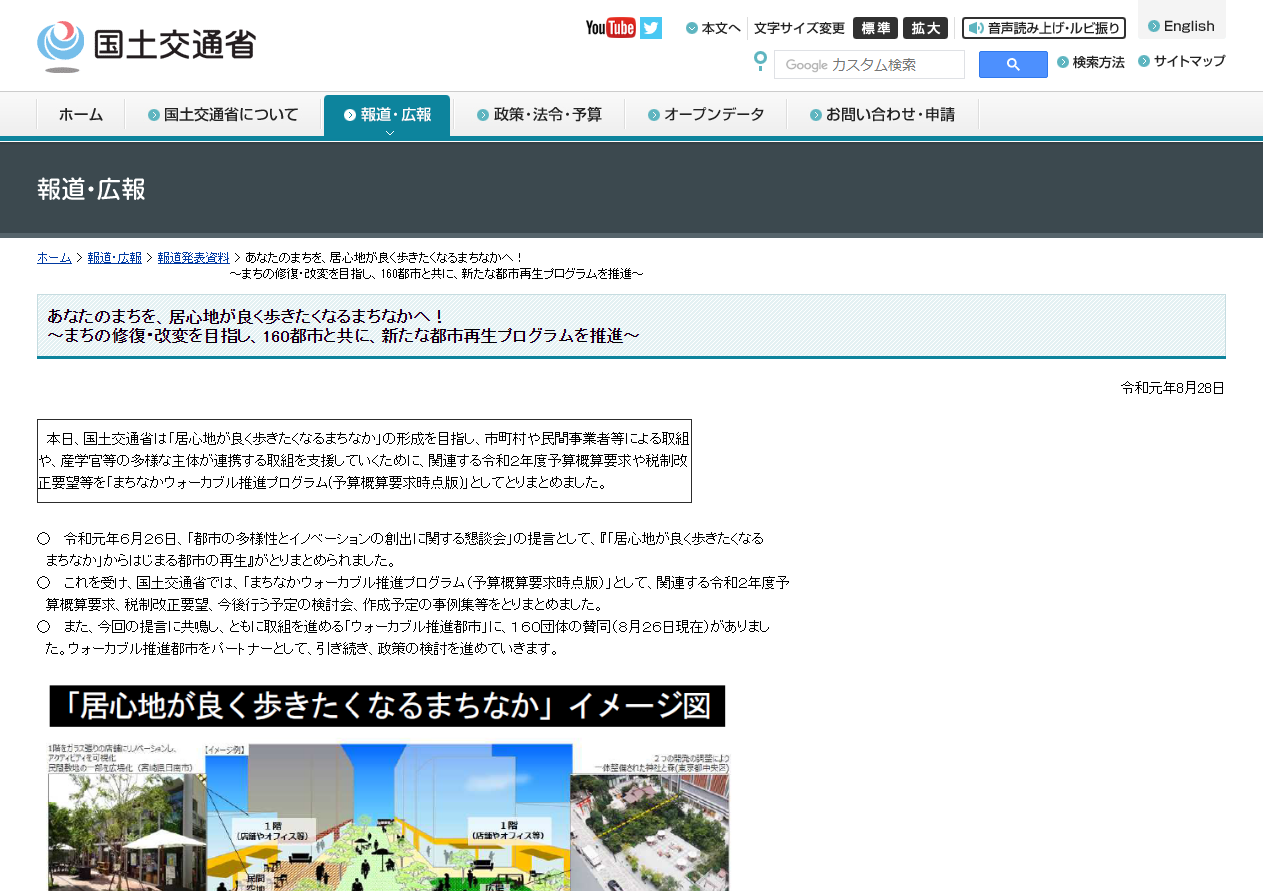Open the 報道発表資料 breadcrumb link
The image size is (1263, 891).
pos(193,257)
